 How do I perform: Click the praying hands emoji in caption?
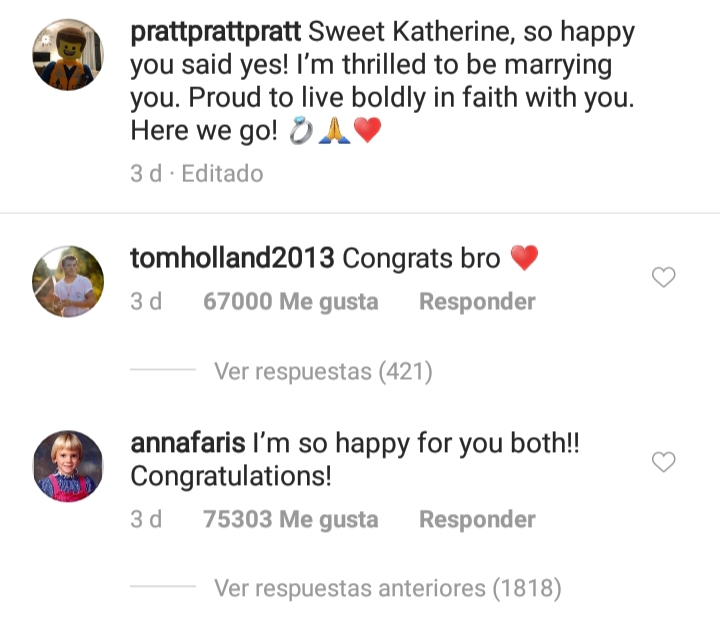point(333,131)
